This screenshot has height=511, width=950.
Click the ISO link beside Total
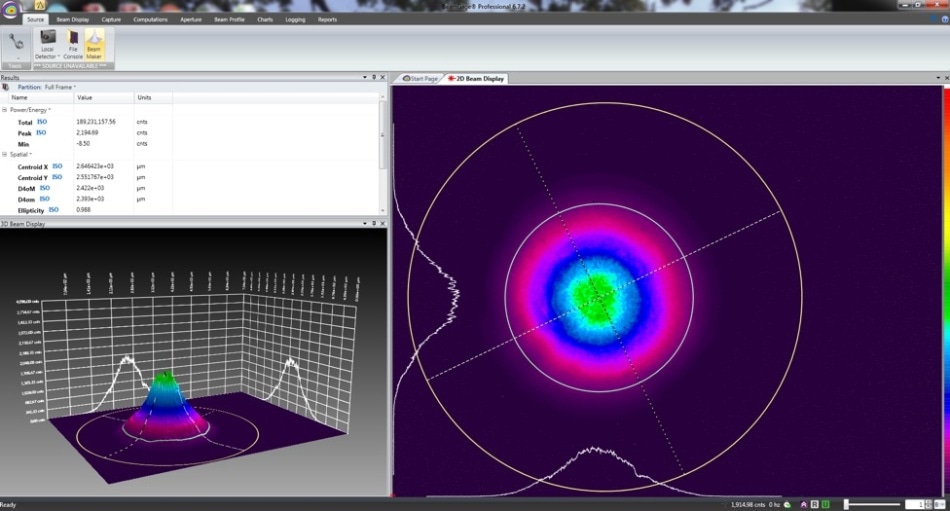[x=42, y=122]
